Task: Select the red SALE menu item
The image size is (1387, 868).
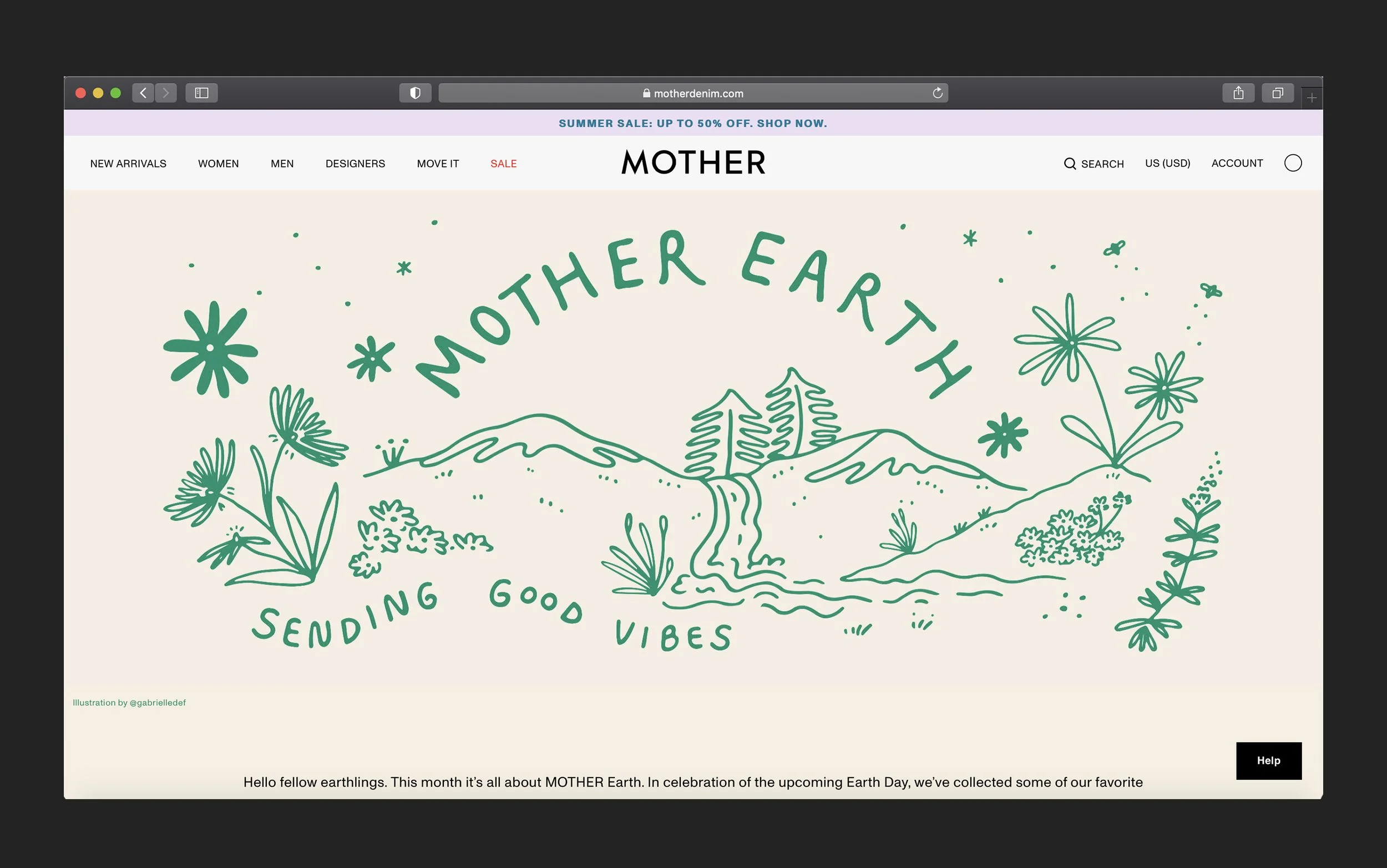Action: point(503,164)
